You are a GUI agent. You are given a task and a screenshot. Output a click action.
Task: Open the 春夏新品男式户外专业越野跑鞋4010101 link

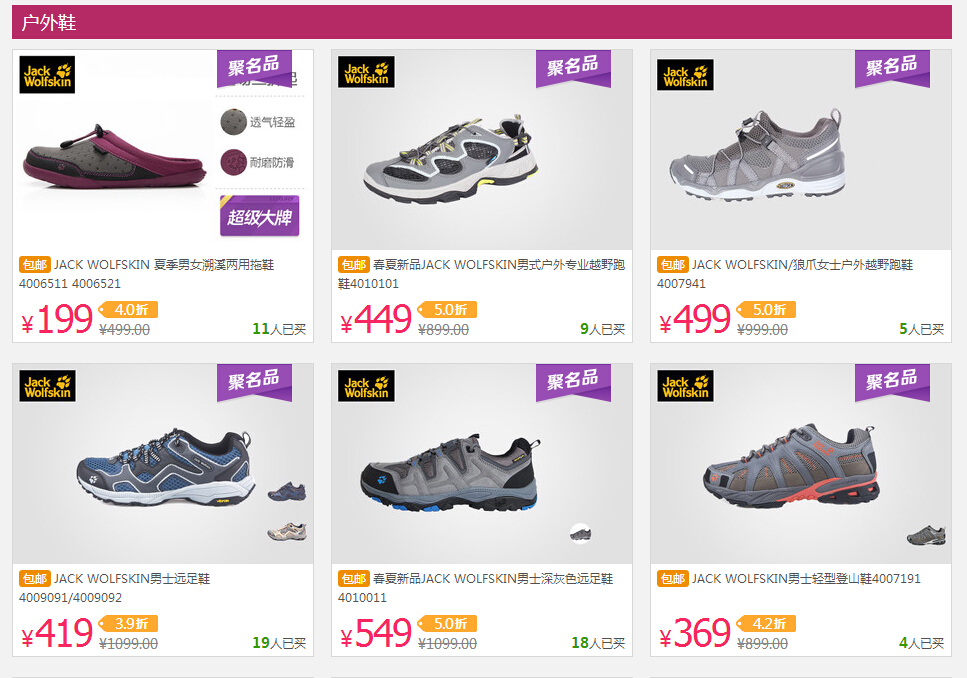tap(482, 274)
